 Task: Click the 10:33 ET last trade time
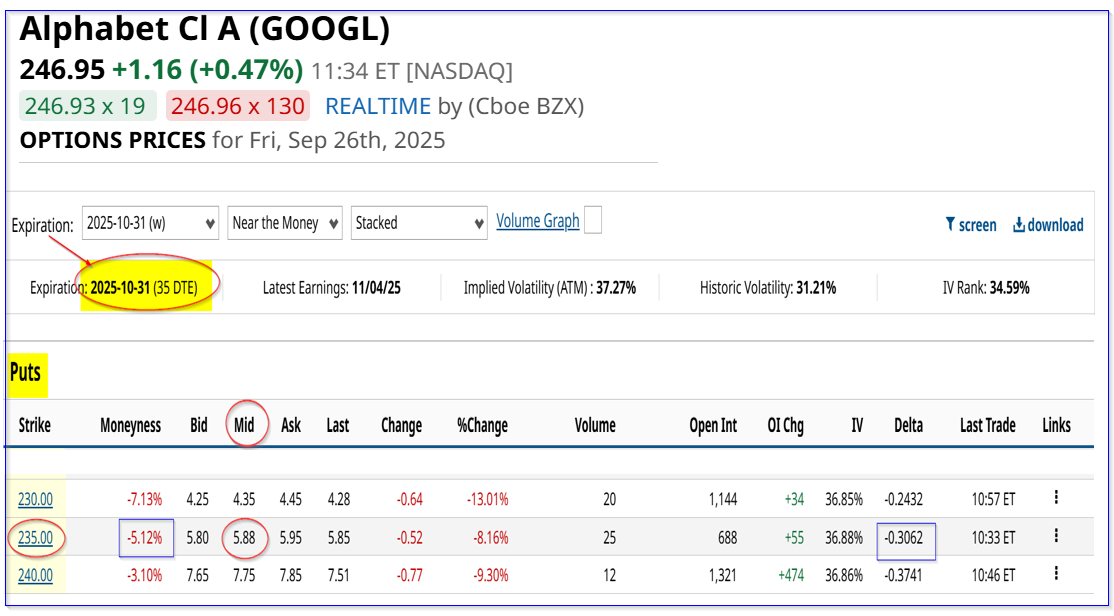point(993,538)
